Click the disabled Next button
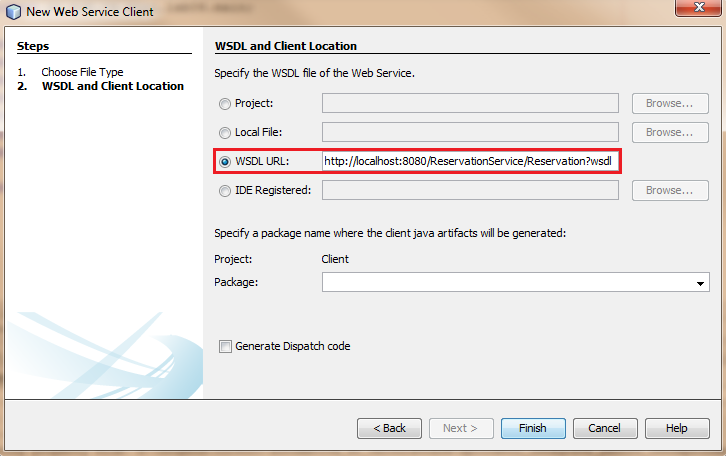 point(461,428)
